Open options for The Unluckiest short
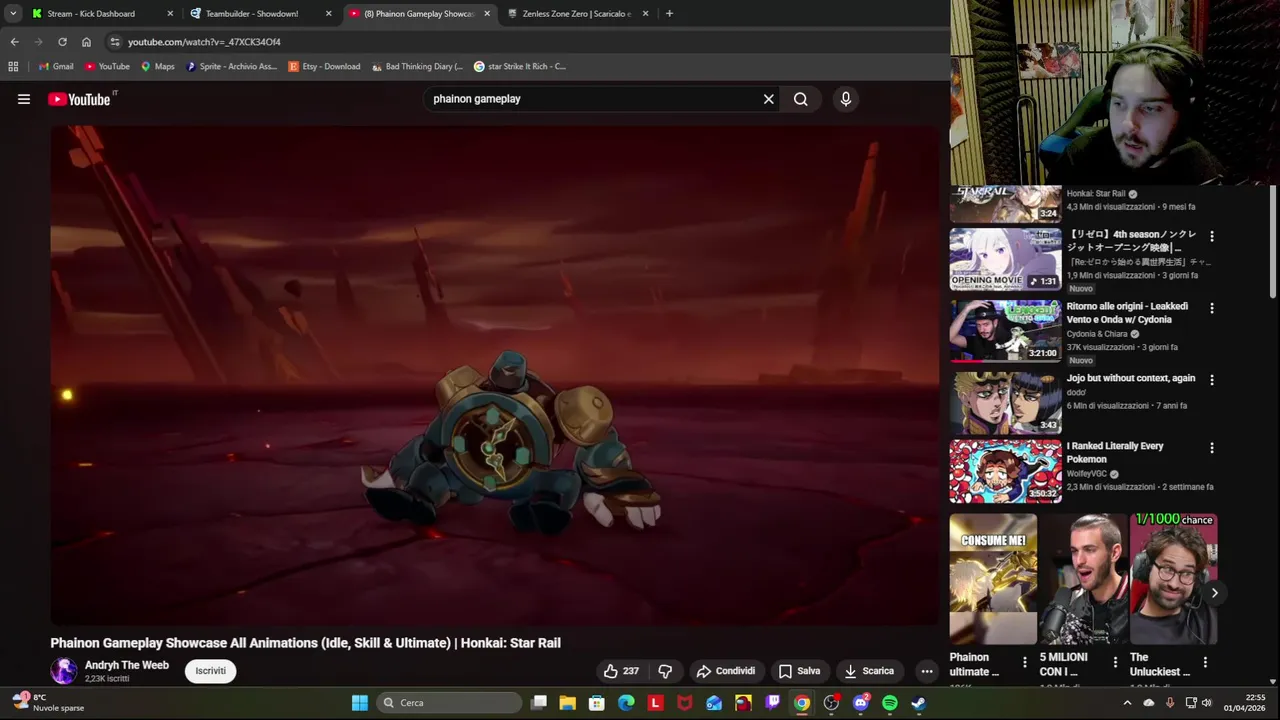Image resolution: width=1280 pixels, height=720 pixels. pyautogui.click(x=1205, y=662)
